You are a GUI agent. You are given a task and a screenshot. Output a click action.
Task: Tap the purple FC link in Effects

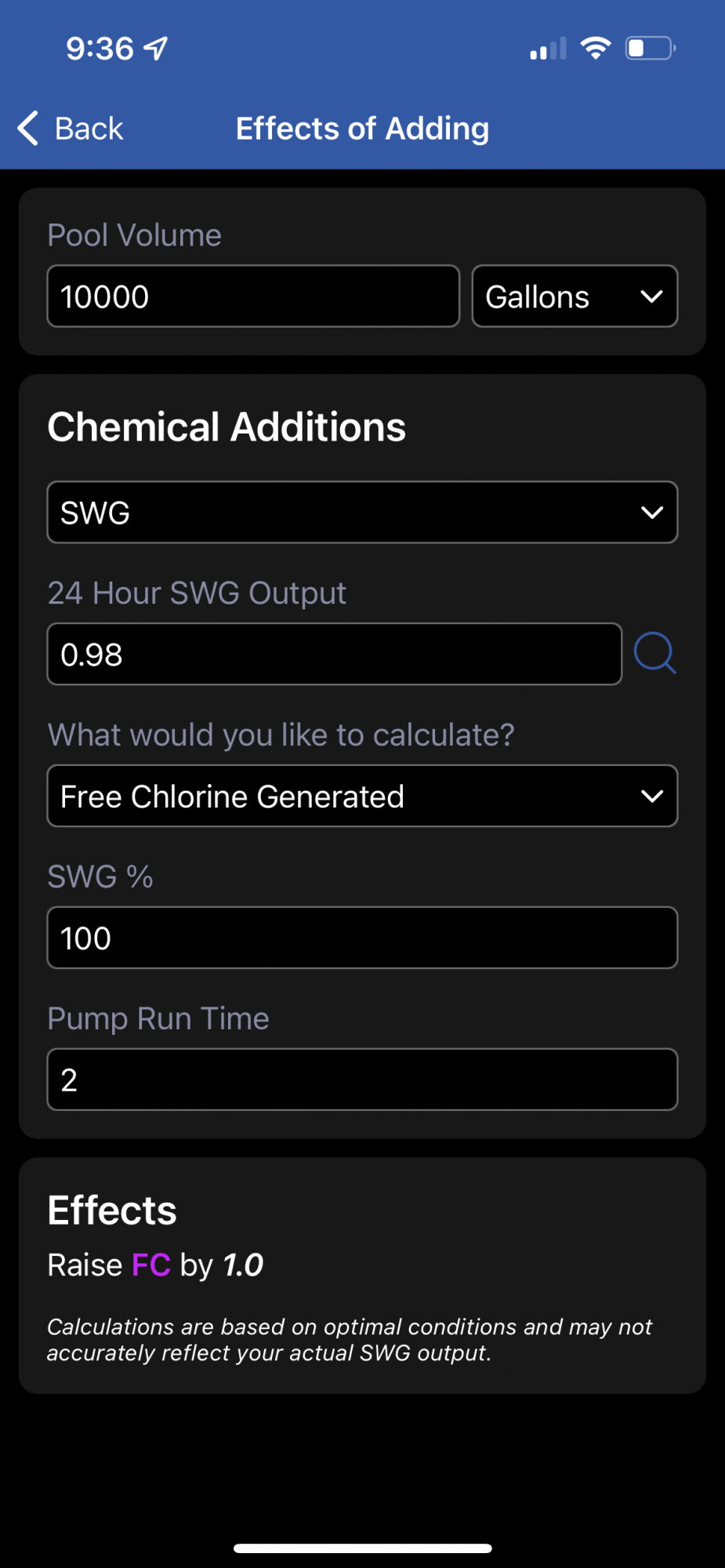[x=151, y=1265]
